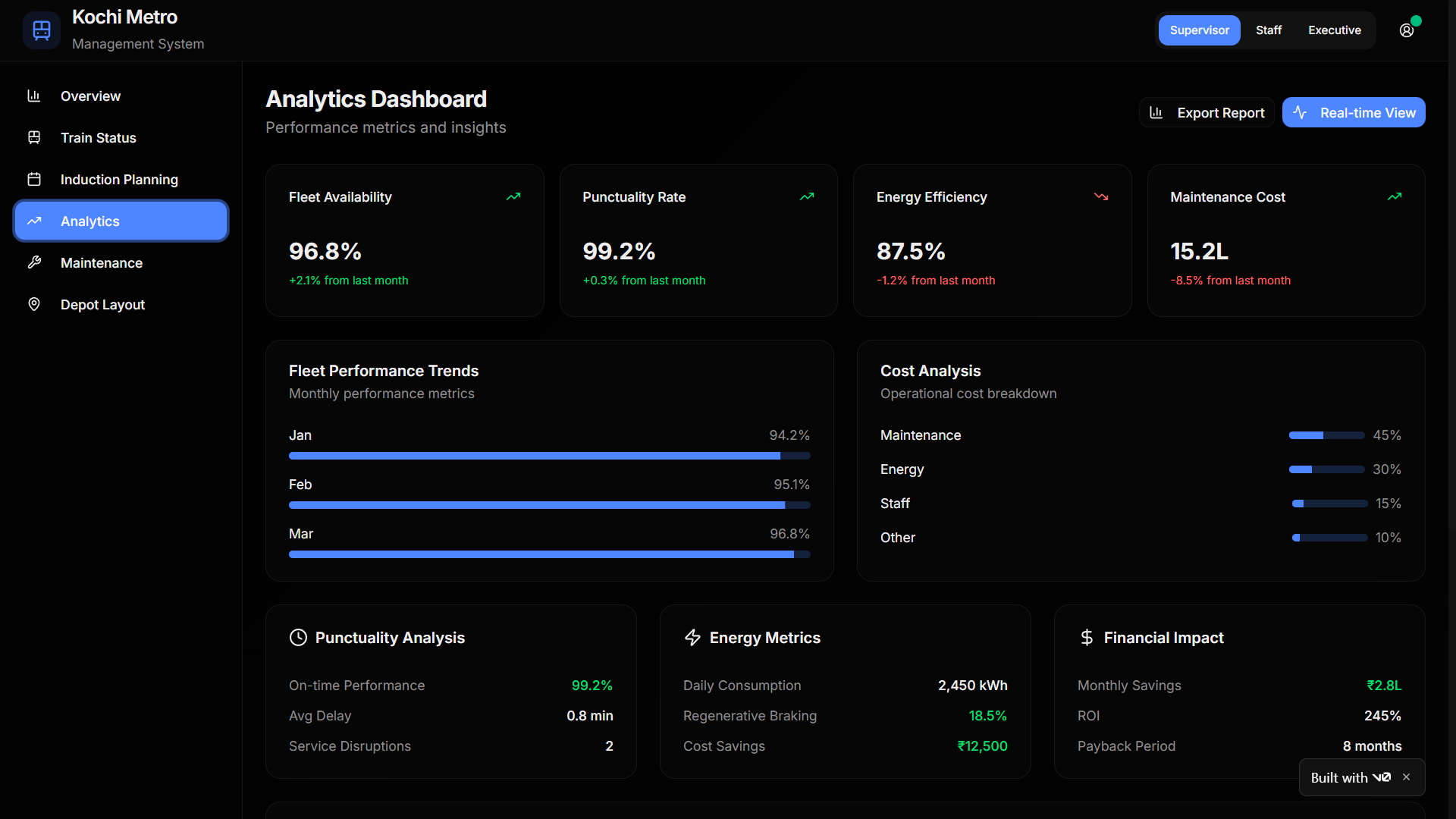The image size is (1456, 819).
Task: Open Induction Planning section
Action: pos(119,180)
